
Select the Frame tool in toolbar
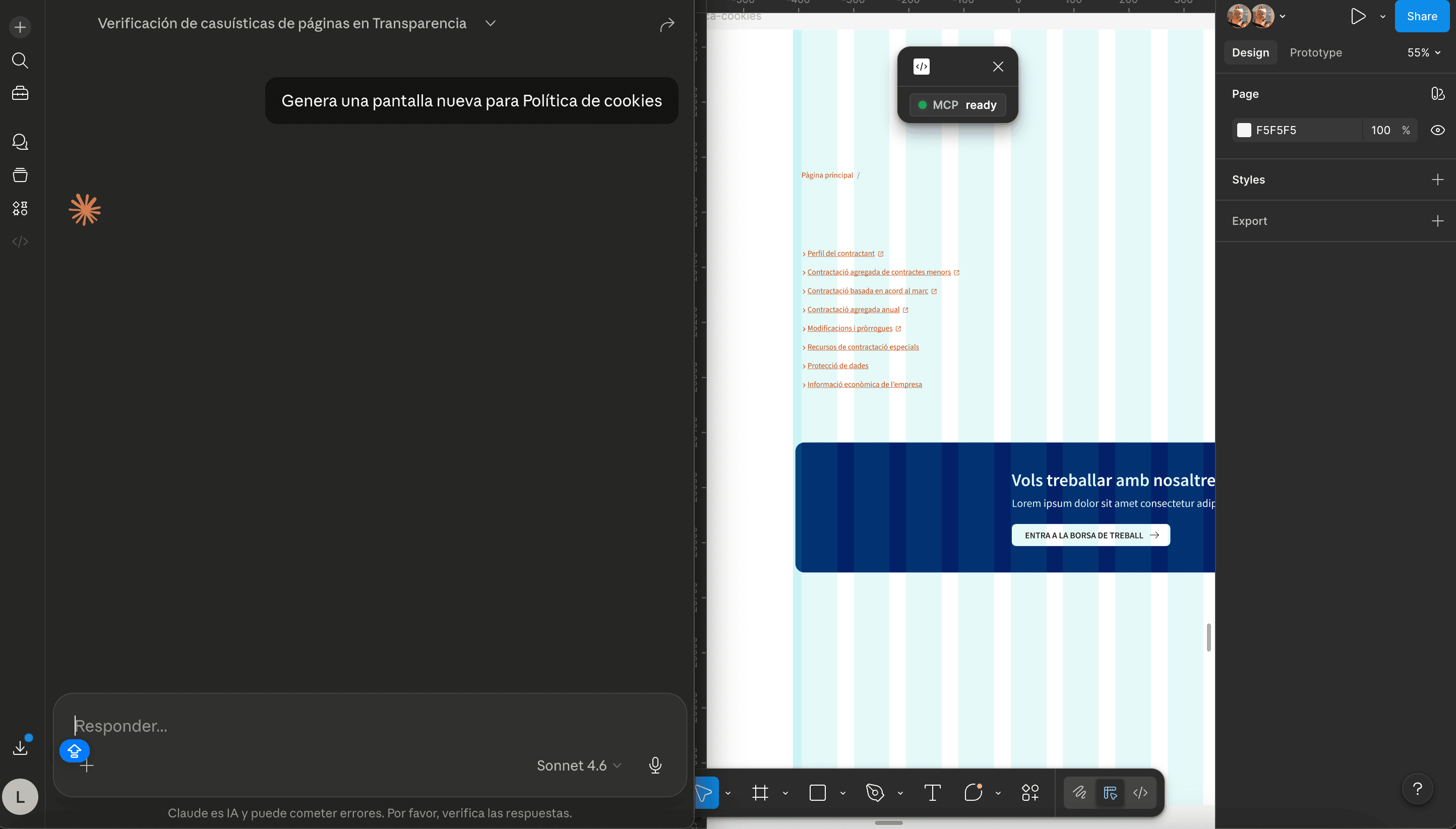coord(760,793)
